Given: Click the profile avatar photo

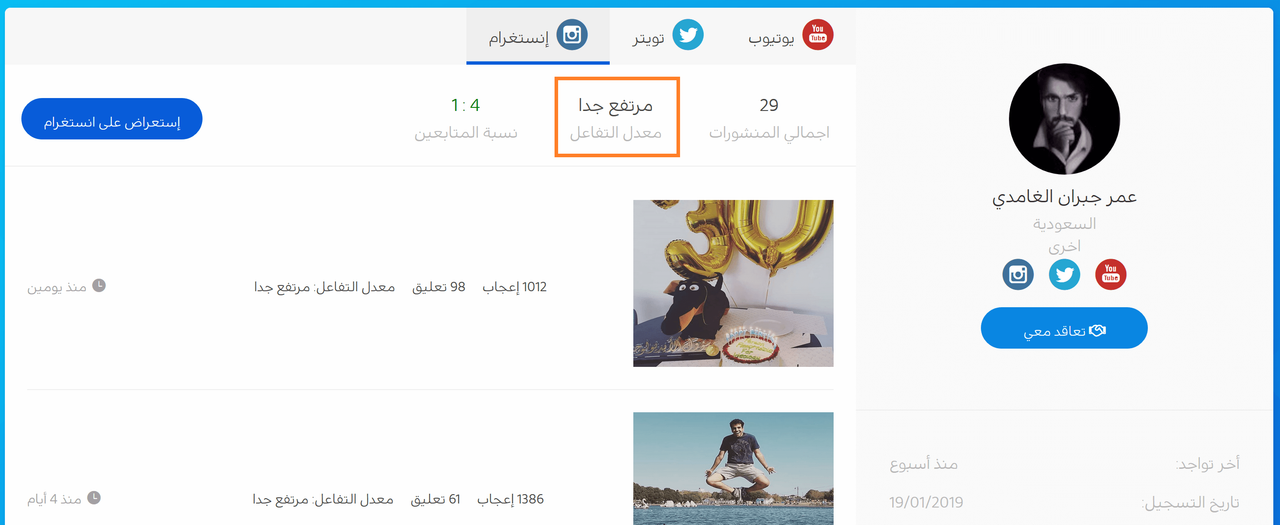Looking at the screenshot, I should click(1064, 119).
